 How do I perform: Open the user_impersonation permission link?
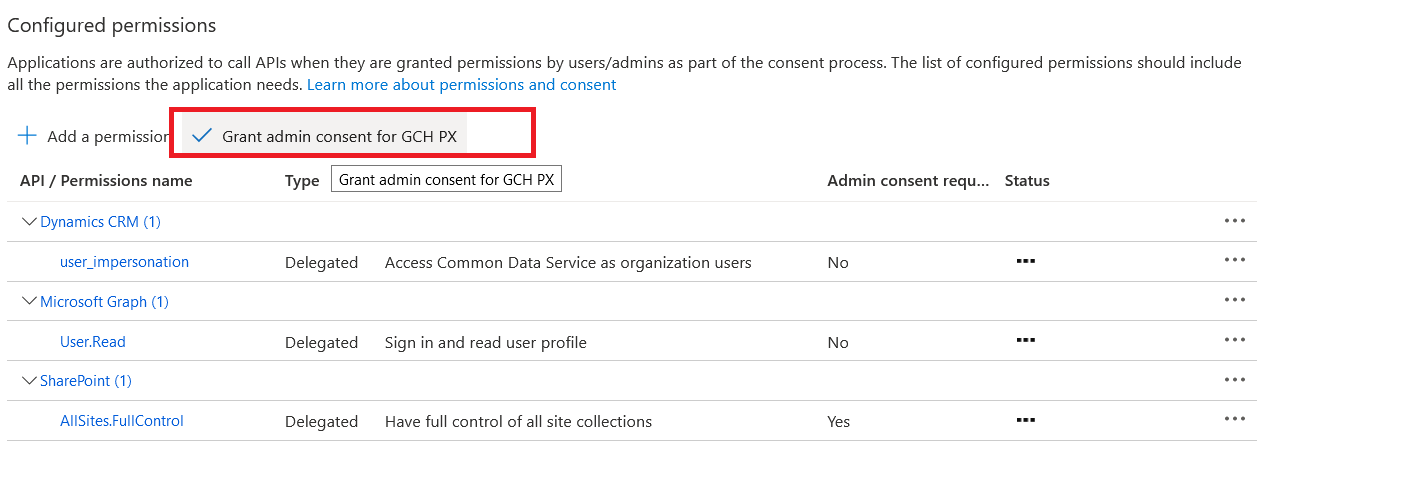point(124,262)
